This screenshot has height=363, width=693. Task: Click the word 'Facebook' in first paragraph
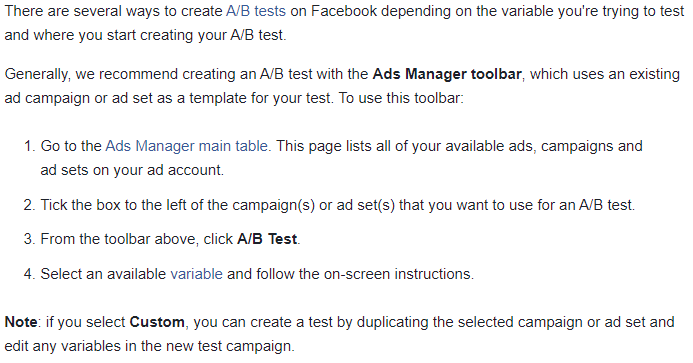tap(344, 11)
